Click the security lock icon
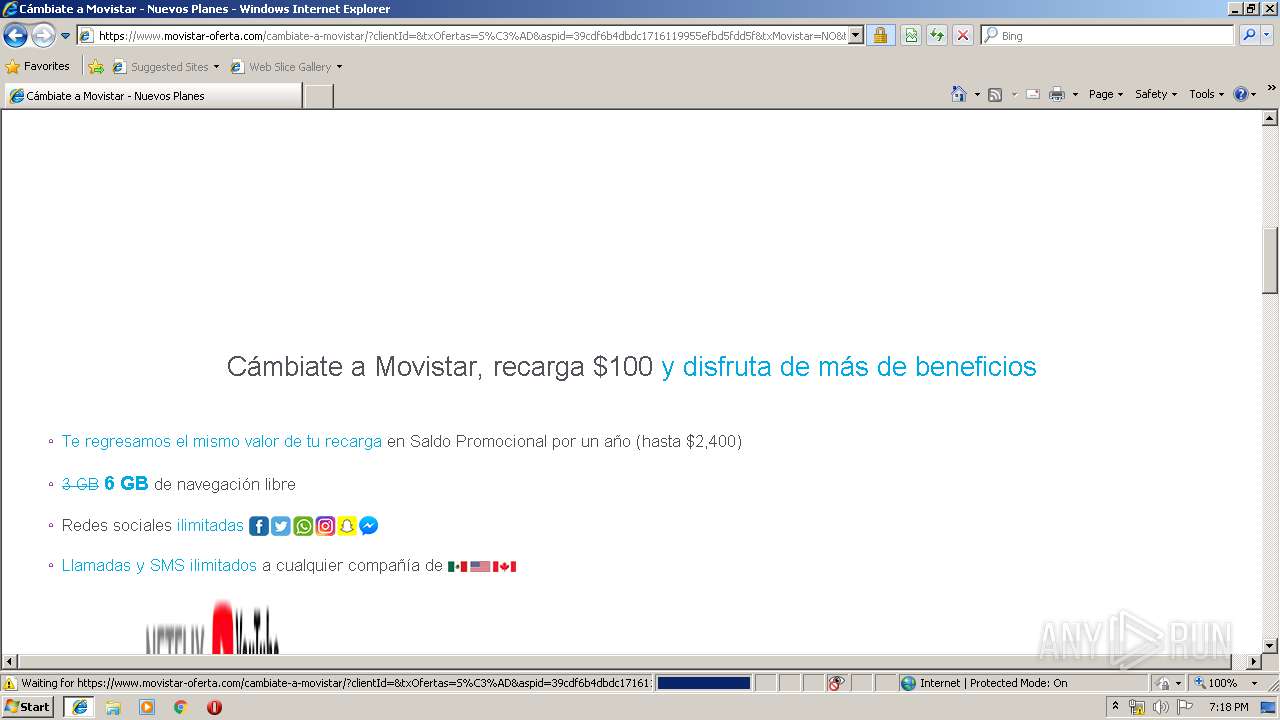Screen dimensions: 1280x720 pos(880,36)
